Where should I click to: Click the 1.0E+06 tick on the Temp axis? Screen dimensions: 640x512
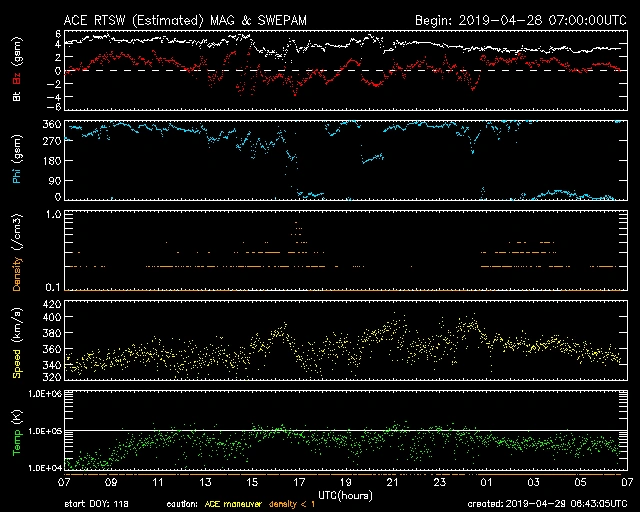pyautogui.click(x=46, y=394)
